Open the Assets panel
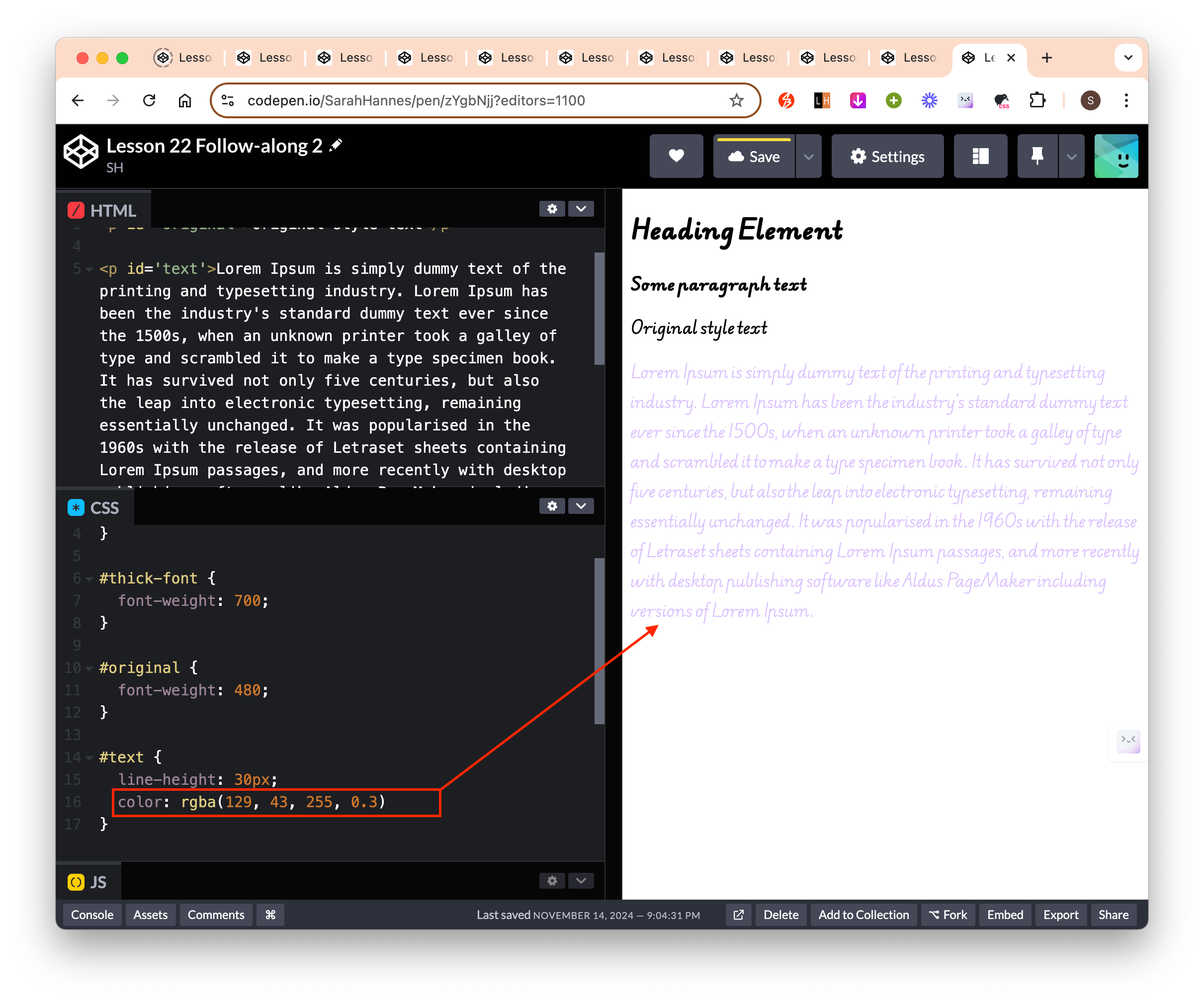This screenshot has width=1204, height=1003. (150, 915)
